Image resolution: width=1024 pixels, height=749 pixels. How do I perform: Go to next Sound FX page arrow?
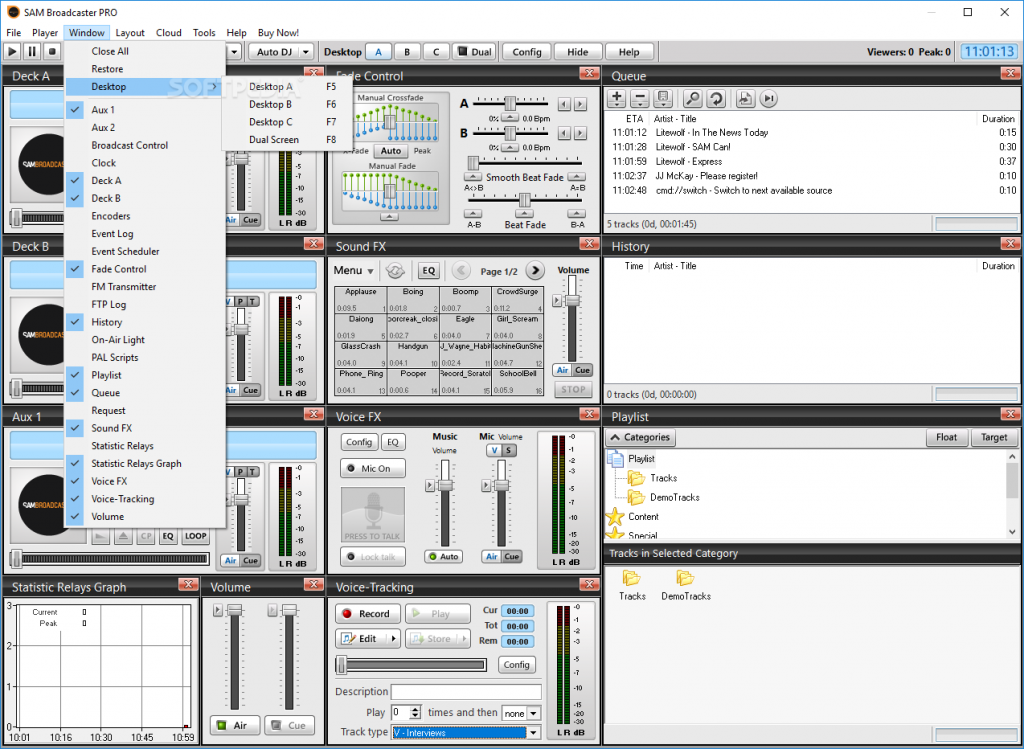(x=535, y=270)
